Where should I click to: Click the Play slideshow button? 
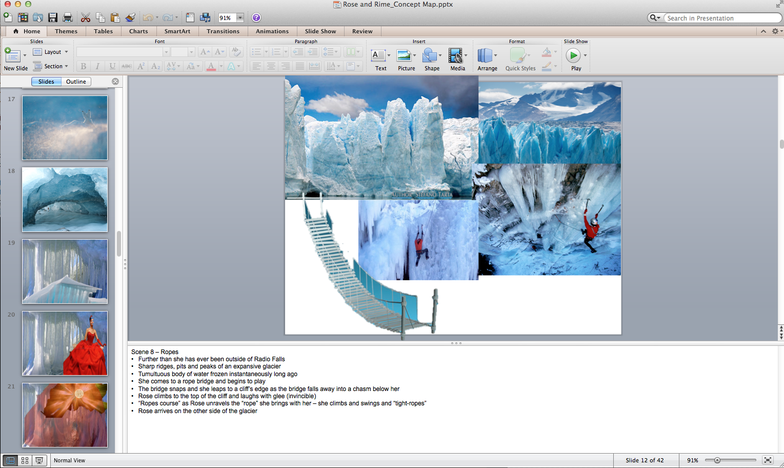tap(575, 57)
